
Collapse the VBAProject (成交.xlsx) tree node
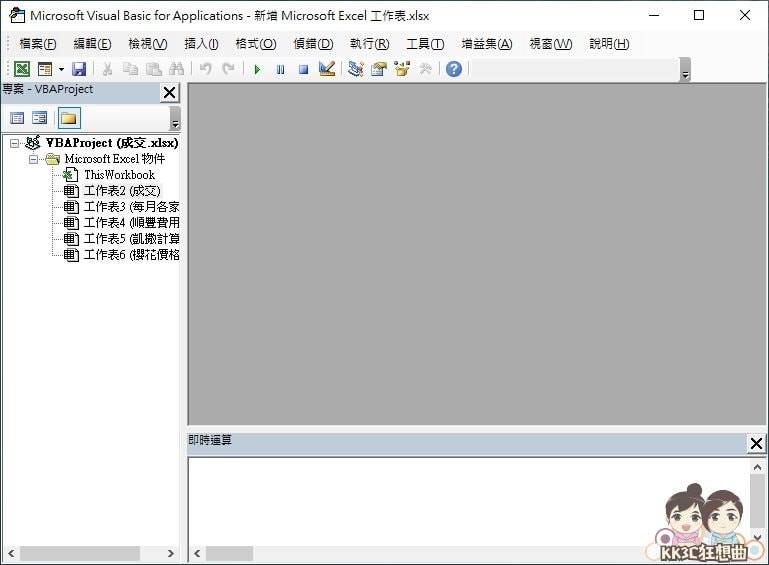click(x=15, y=143)
